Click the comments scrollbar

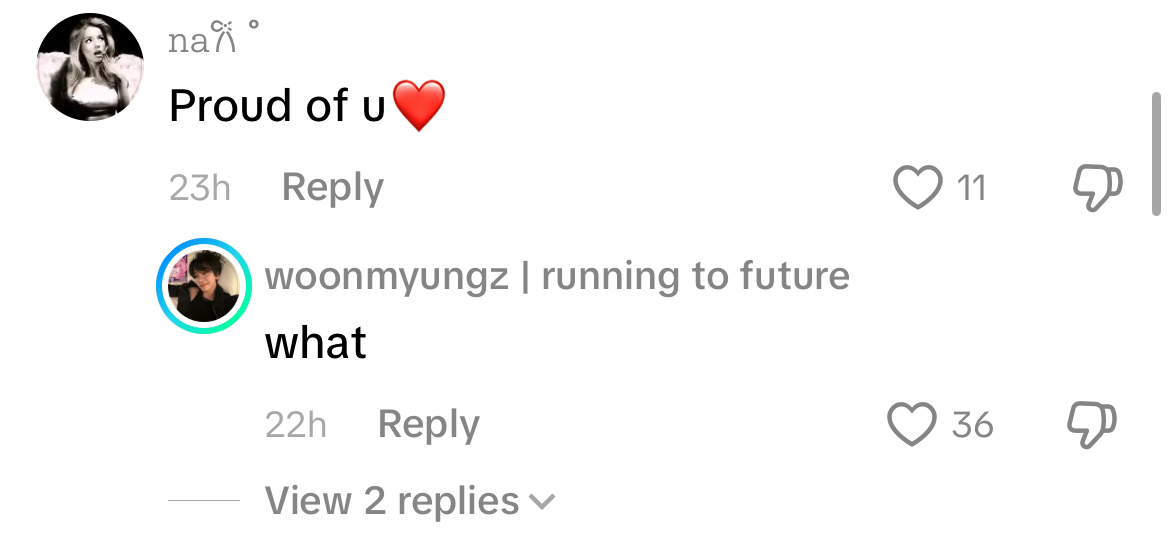tap(1157, 153)
